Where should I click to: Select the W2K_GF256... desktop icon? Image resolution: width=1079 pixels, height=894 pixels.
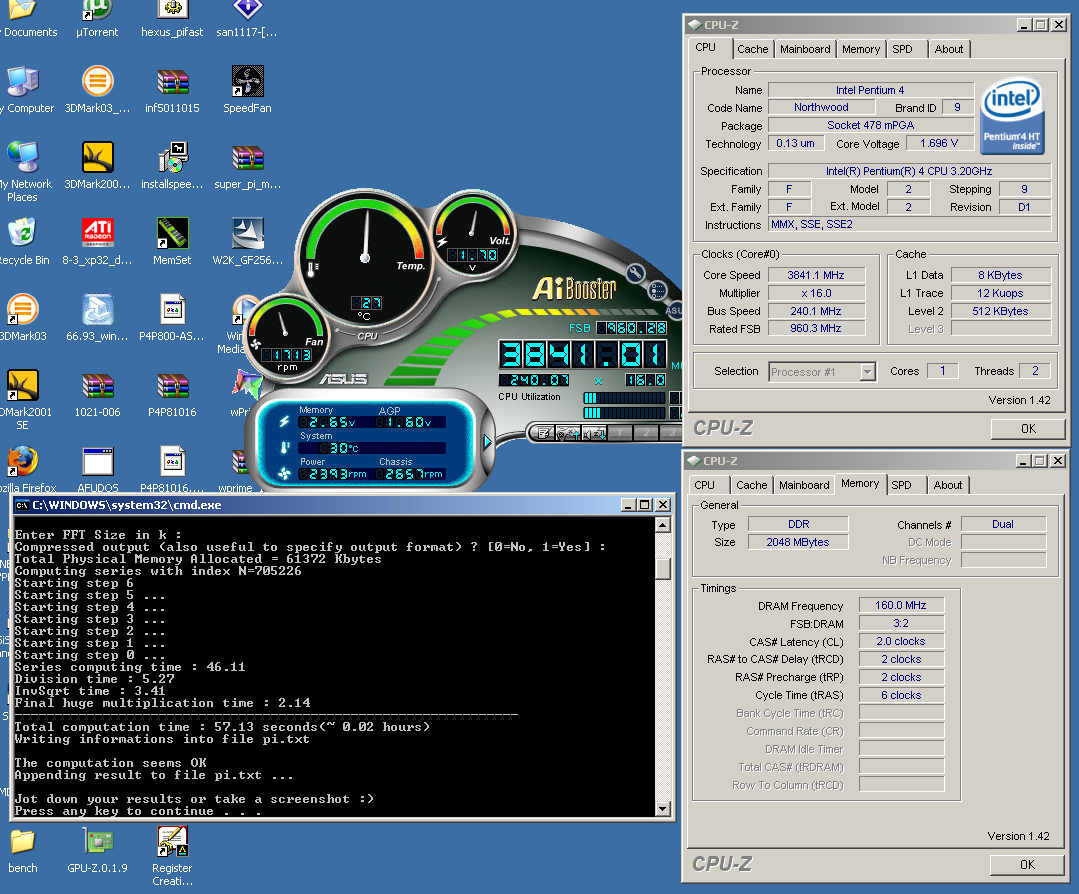[x=247, y=242]
